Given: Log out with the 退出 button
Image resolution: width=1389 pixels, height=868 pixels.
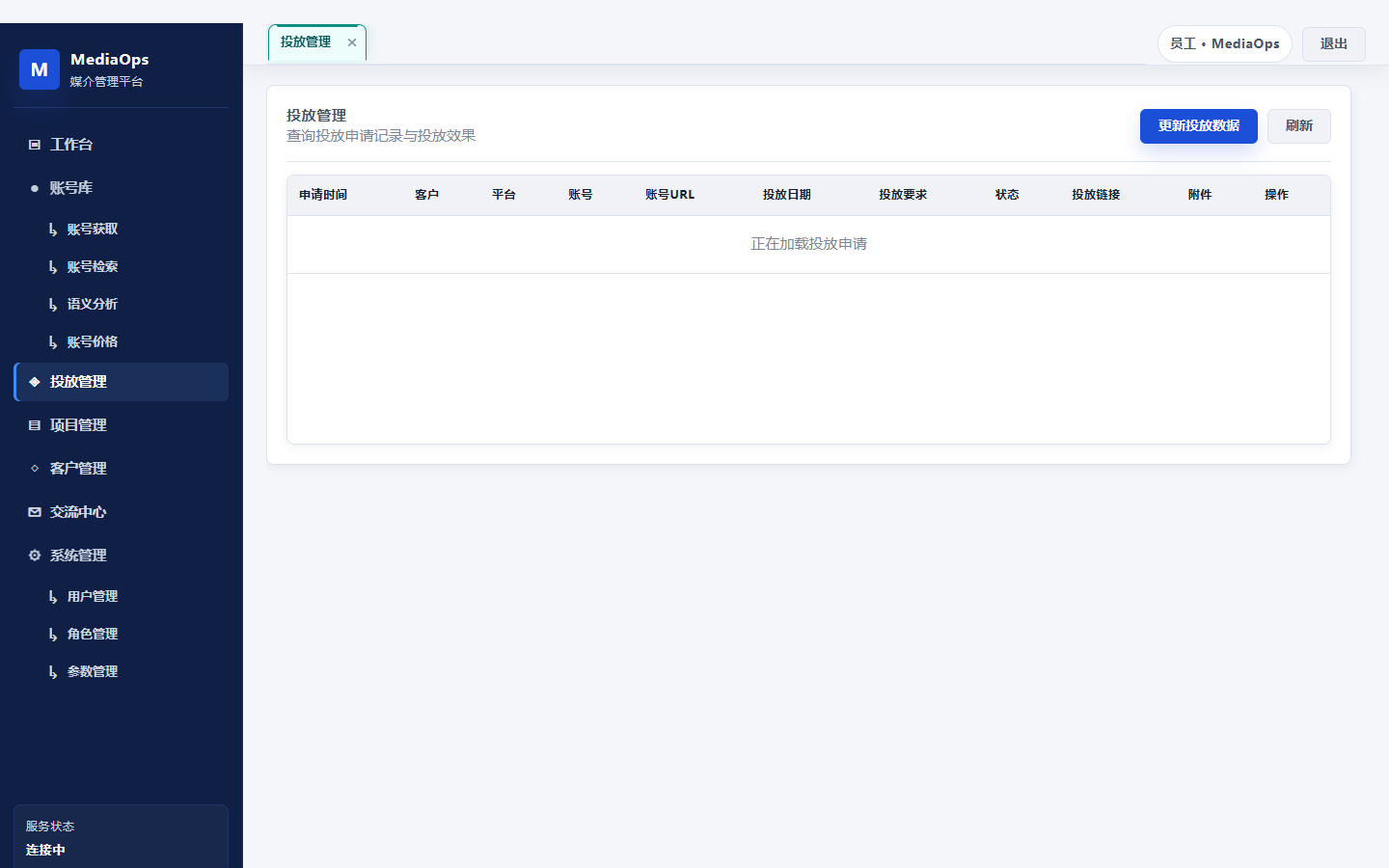Looking at the screenshot, I should point(1334,44).
